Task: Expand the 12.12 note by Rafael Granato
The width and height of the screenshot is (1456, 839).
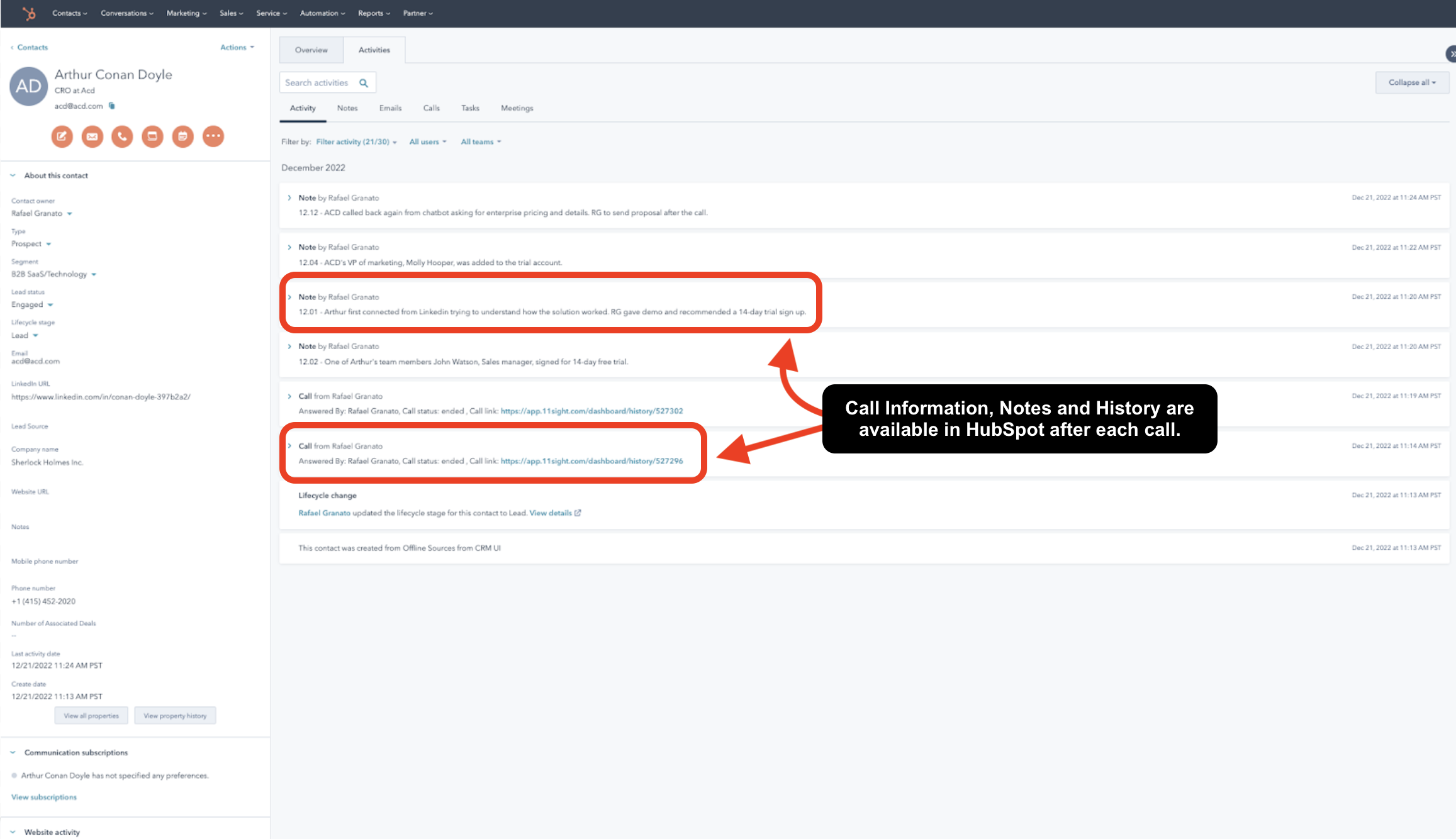Action: click(289, 197)
